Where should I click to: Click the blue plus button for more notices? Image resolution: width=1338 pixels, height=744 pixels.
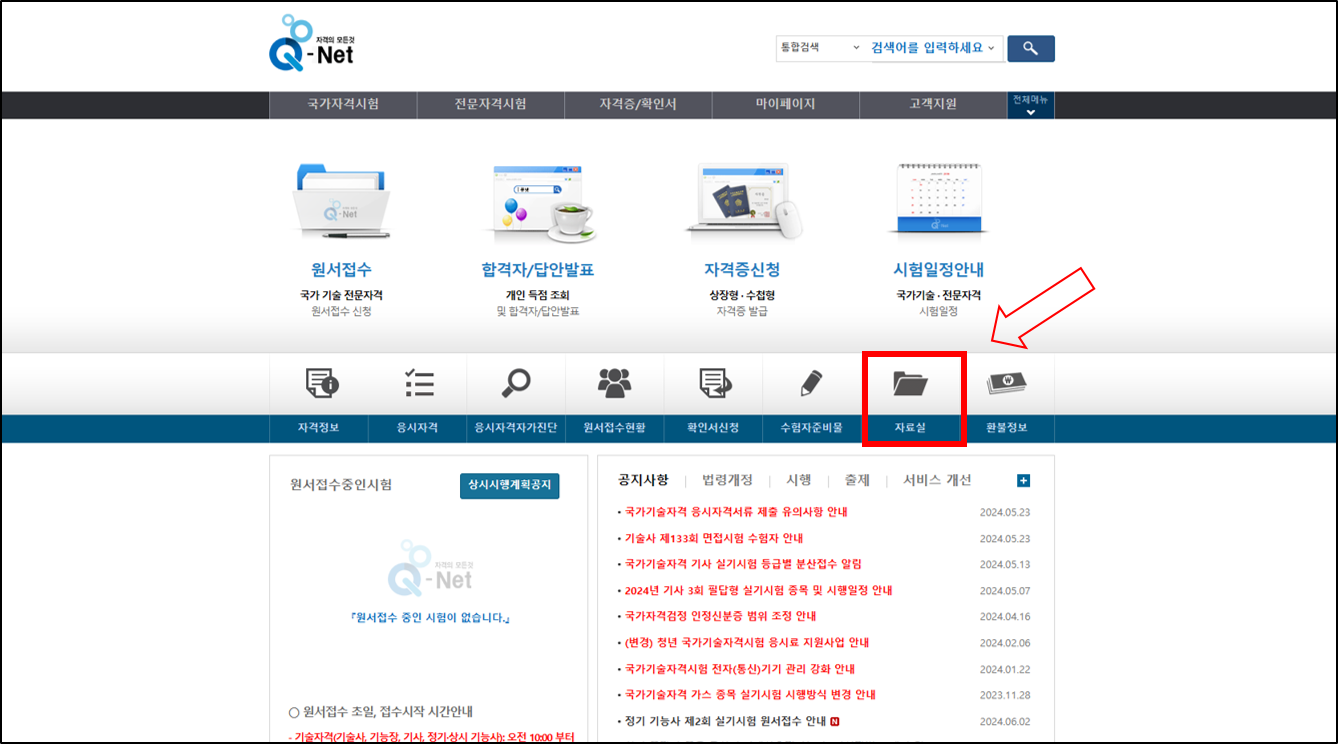1023,480
